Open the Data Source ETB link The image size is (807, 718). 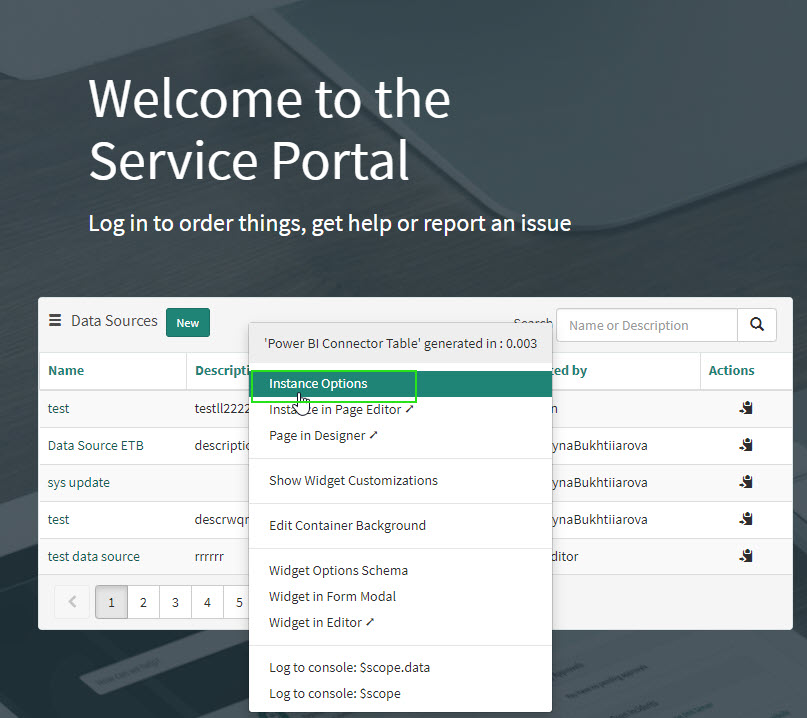(x=96, y=445)
